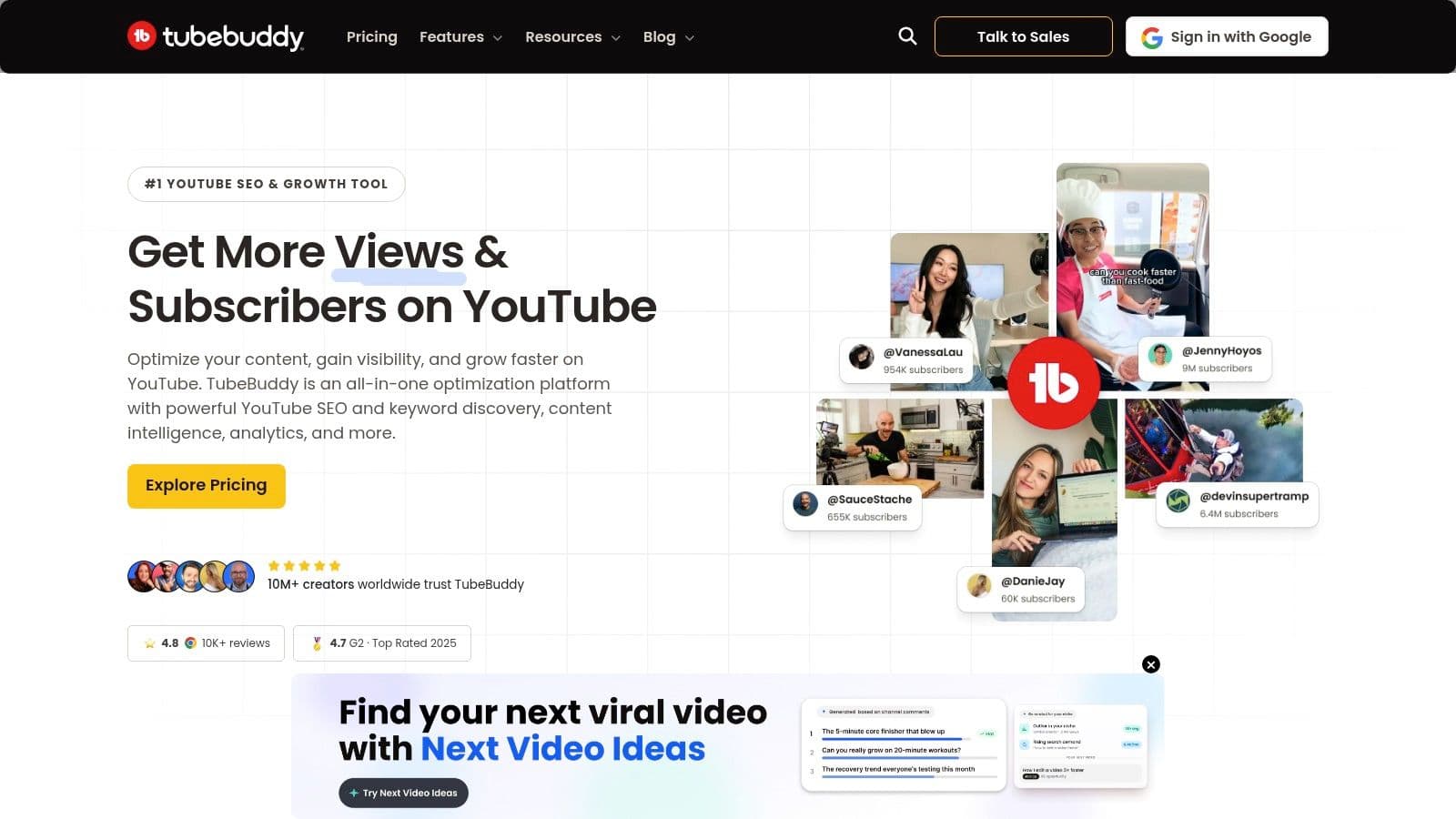Click the red TubeBuddy circle among creator photos

1054,383
